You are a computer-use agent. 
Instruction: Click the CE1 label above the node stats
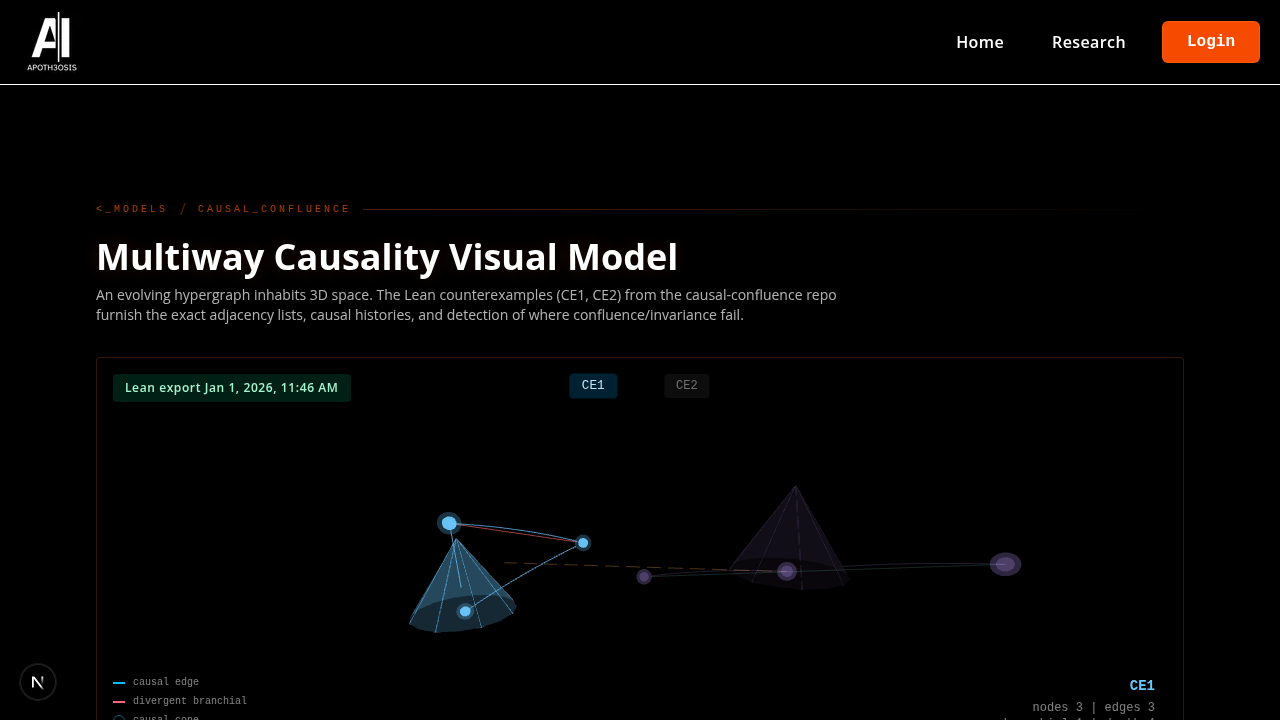coord(1142,685)
